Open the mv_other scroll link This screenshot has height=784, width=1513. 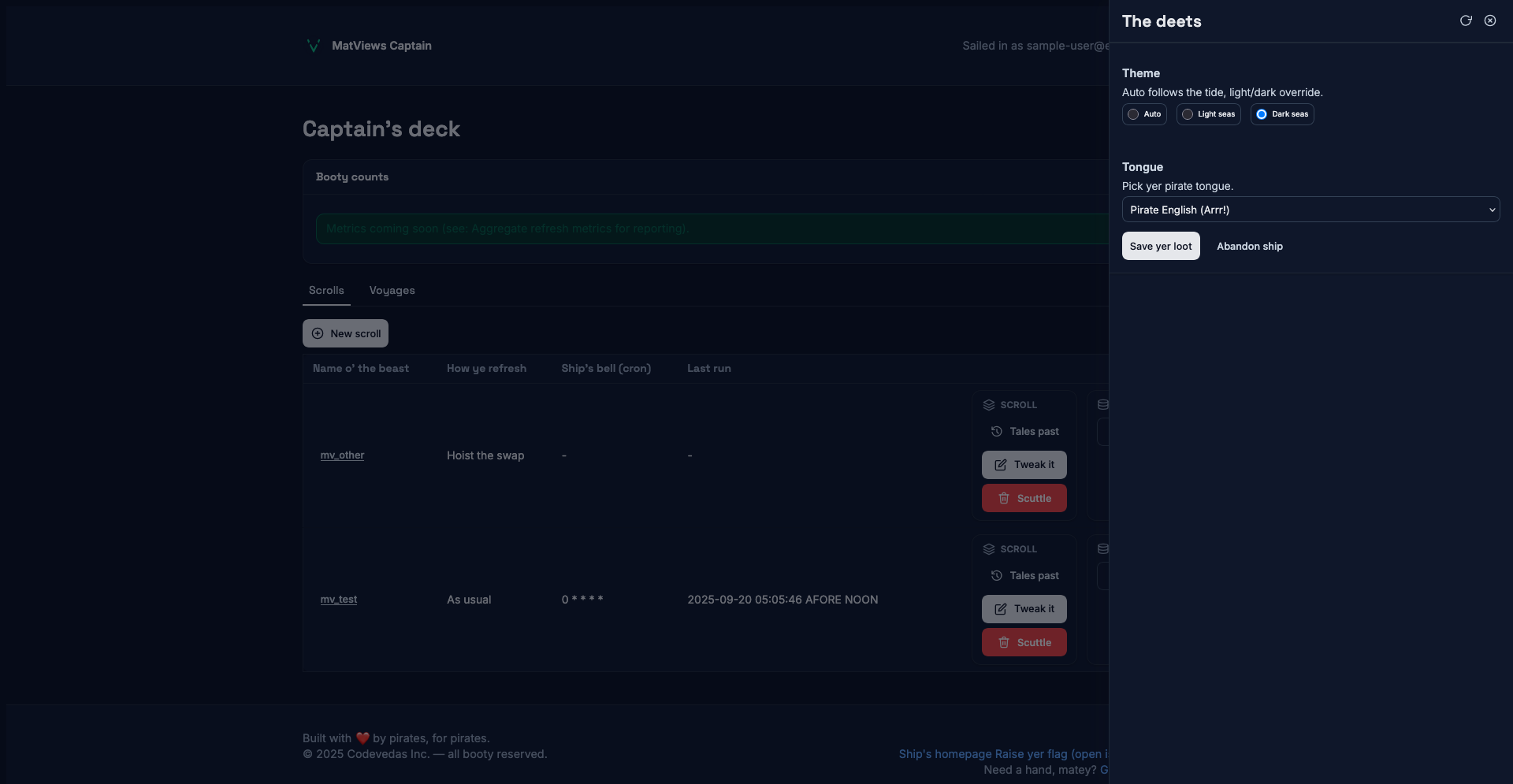pos(342,455)
